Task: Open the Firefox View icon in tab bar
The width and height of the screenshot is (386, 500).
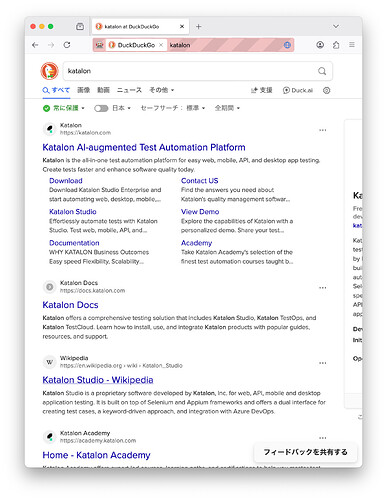Action: coord(80,26)
